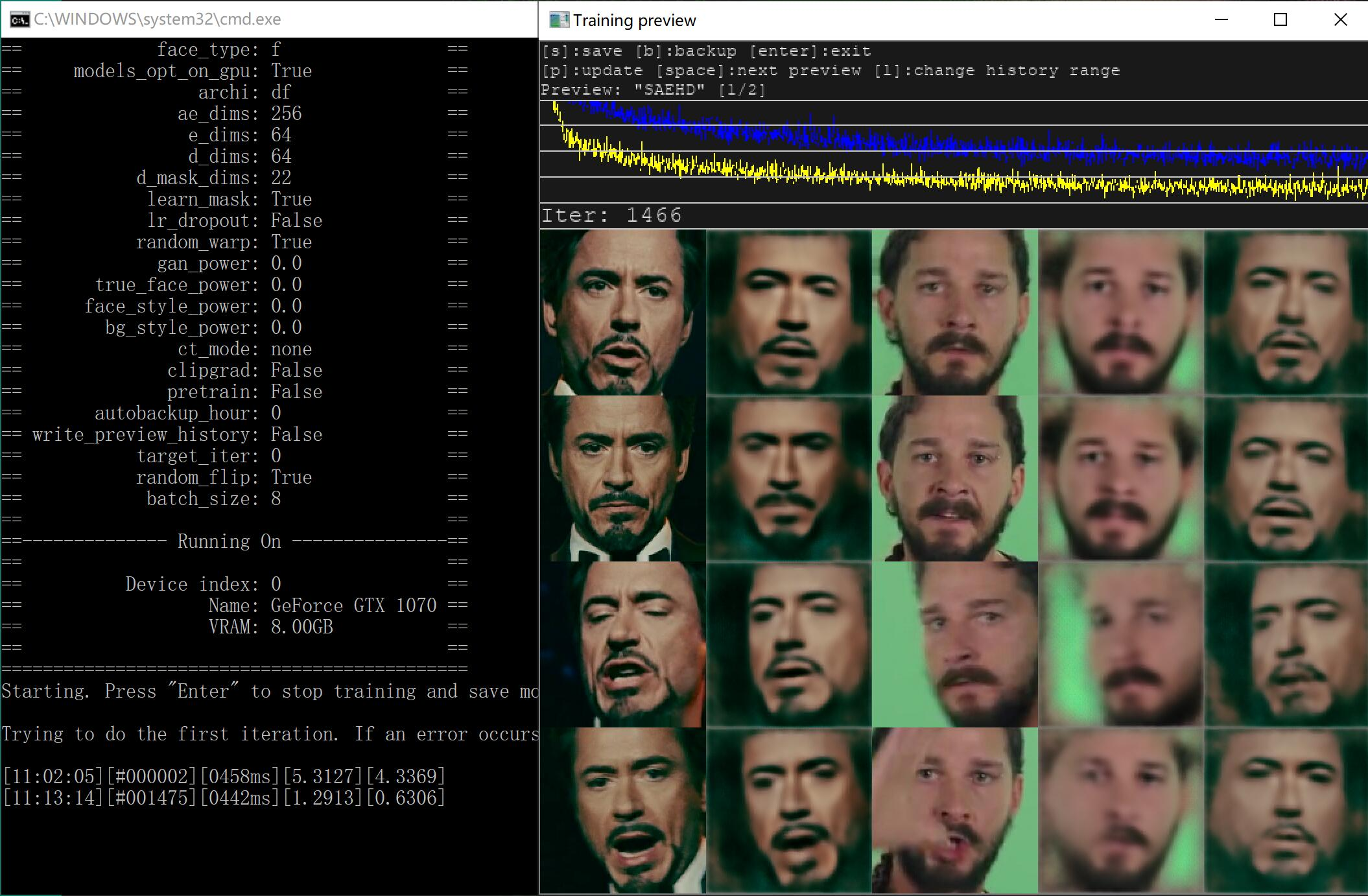Click fourth-row face with raised hand

pos(955,810)
